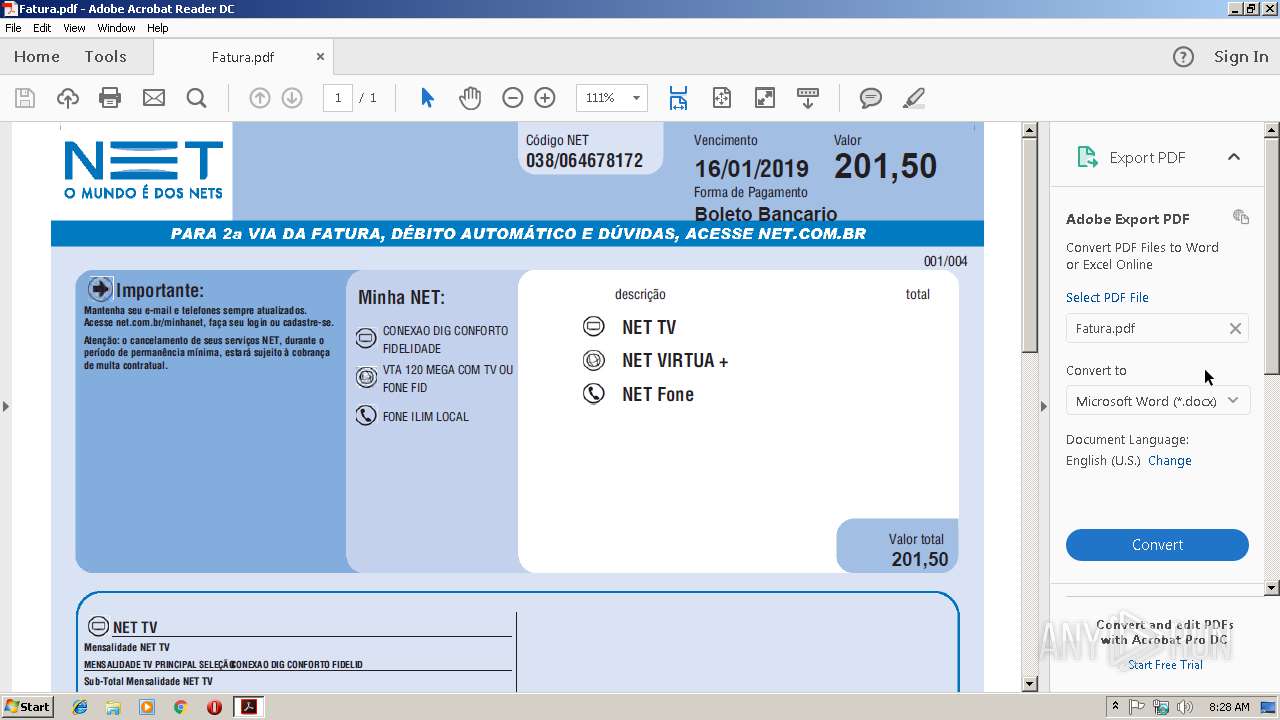Viewport: 1280px width, 720px height.
Task: Enter full screen mode icon
Action: click(765, 98)
